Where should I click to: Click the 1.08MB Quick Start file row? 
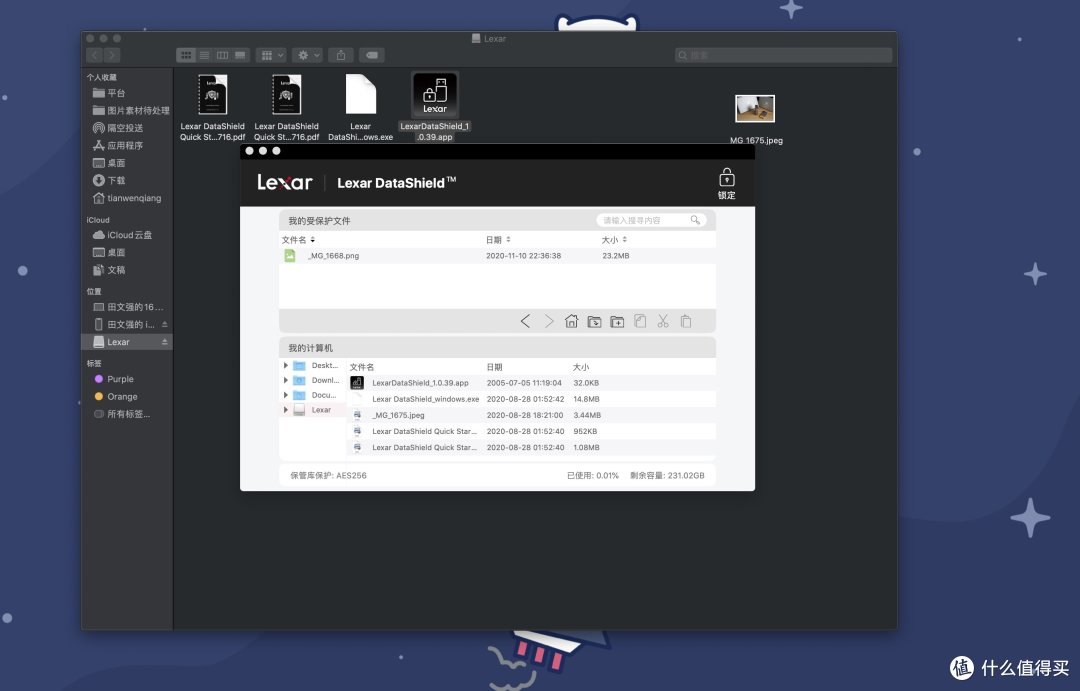(x=531, y=447)
